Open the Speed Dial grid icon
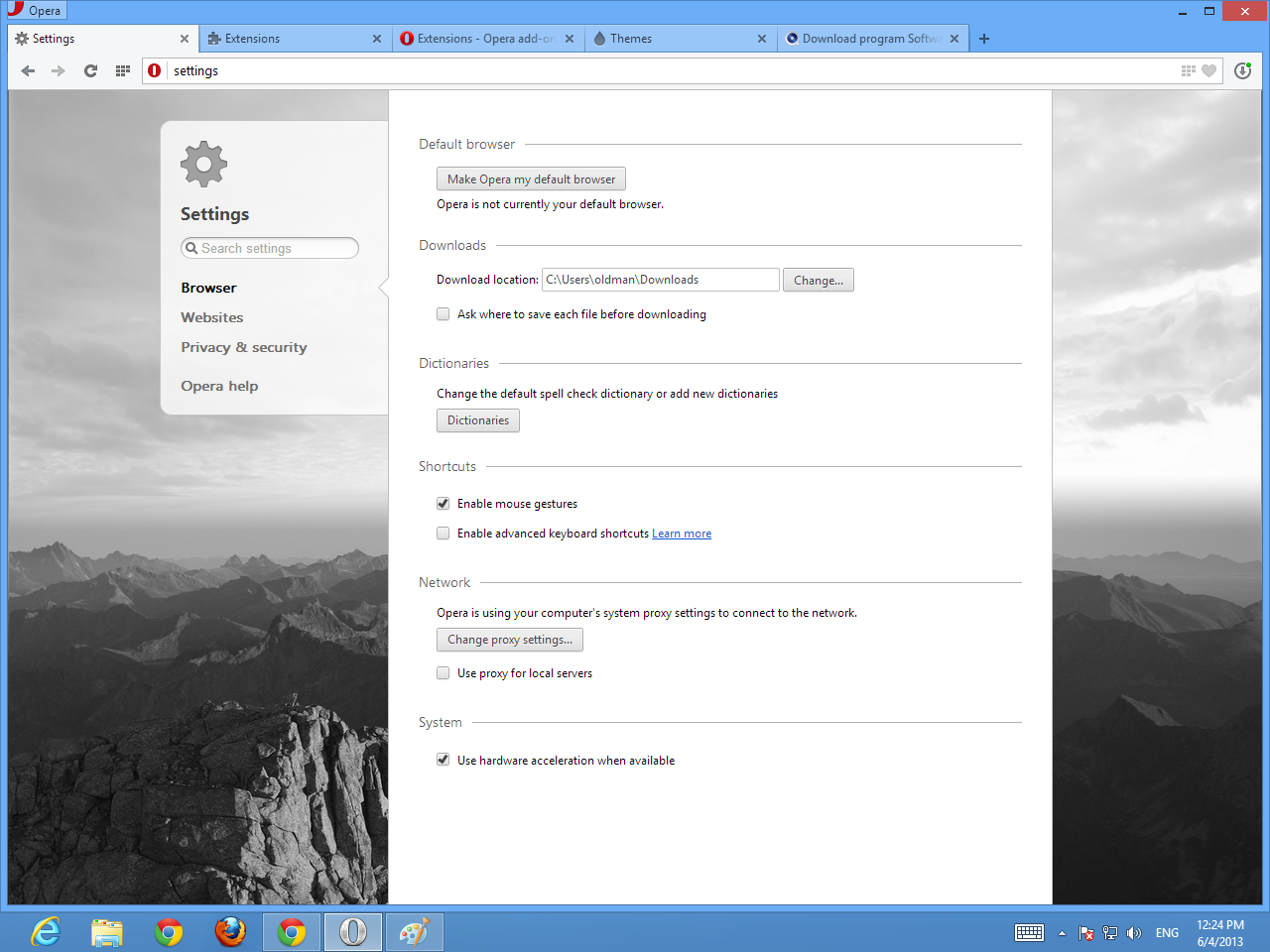The width and height of the screenshot is (1270, 952). click(x=123, y=70)
